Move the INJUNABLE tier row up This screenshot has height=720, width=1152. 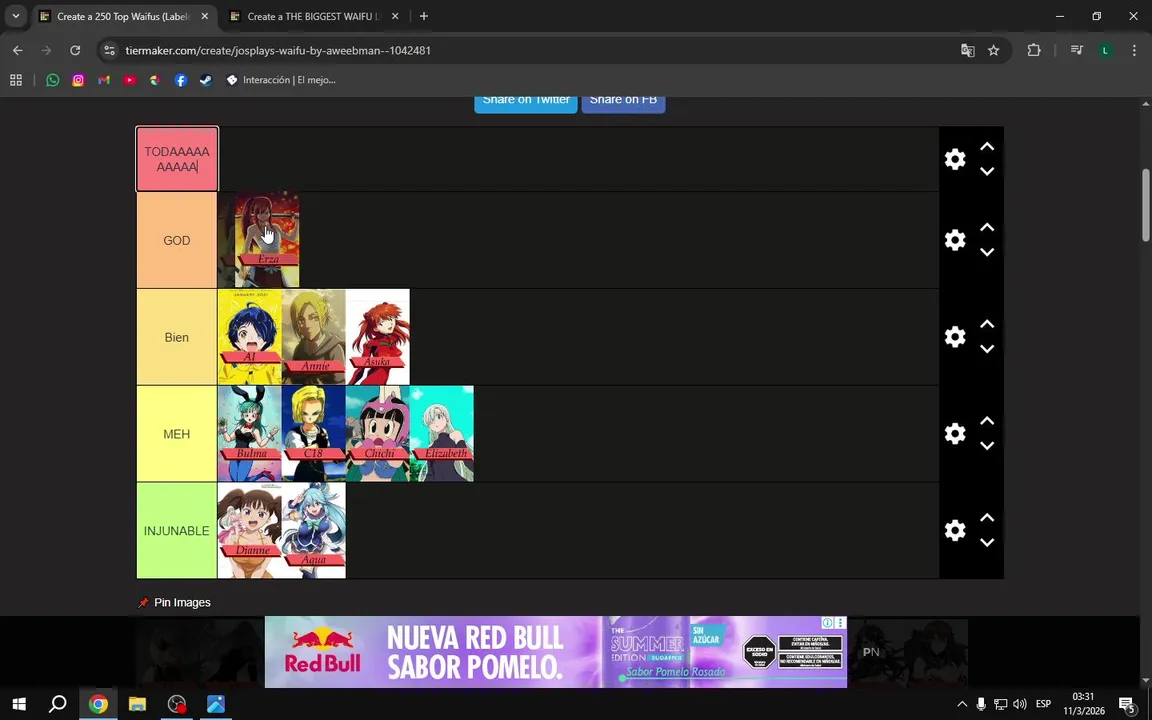[987, 518]
